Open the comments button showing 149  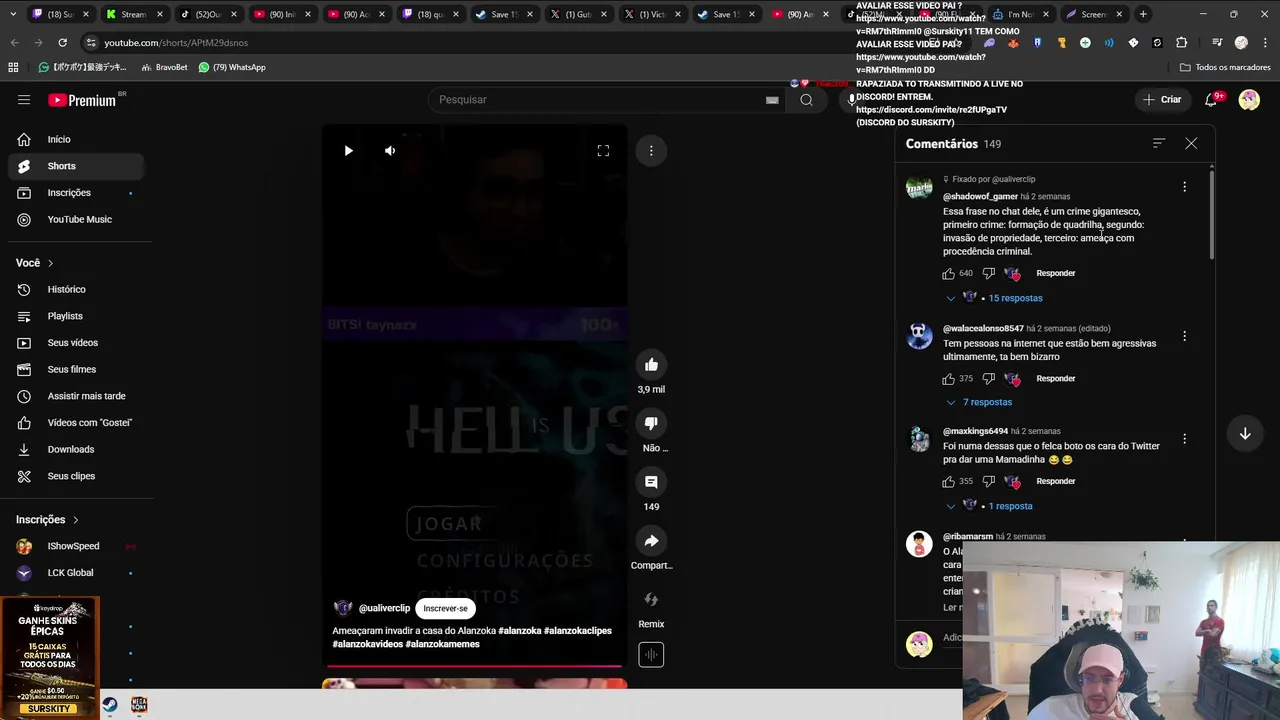point(651,482)
